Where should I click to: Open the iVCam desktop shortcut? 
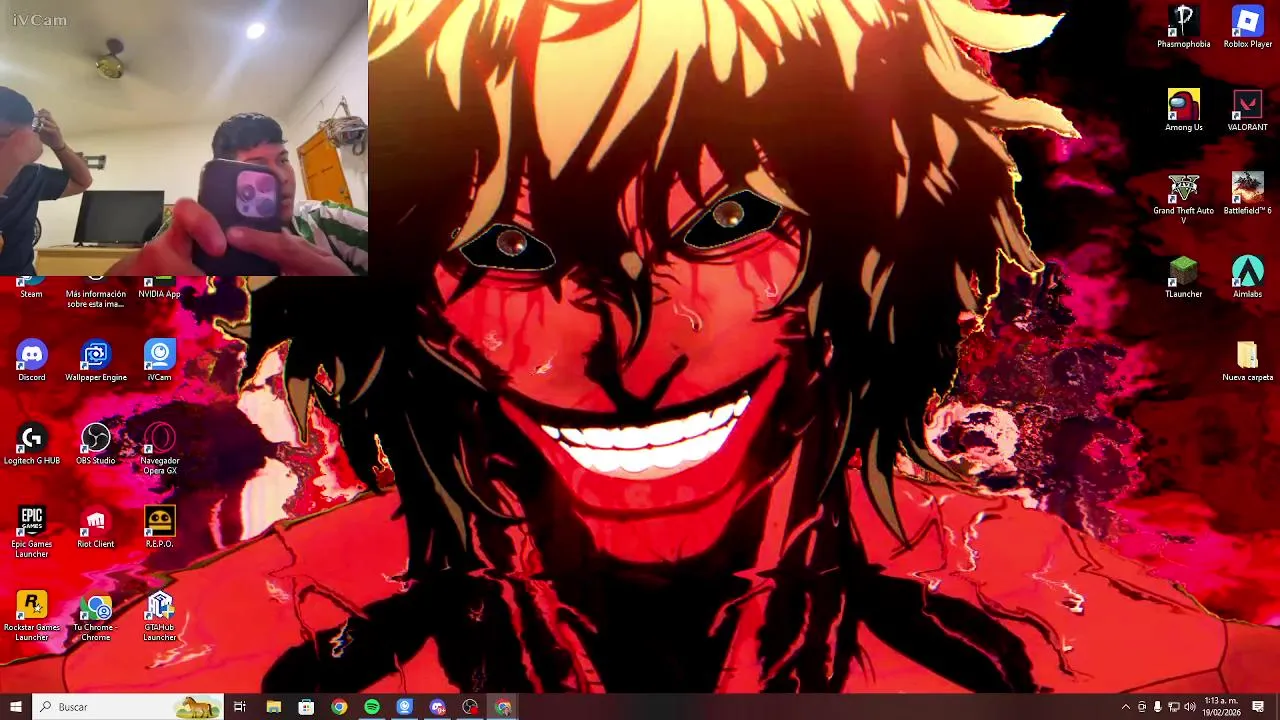click(x=160, y=361)
